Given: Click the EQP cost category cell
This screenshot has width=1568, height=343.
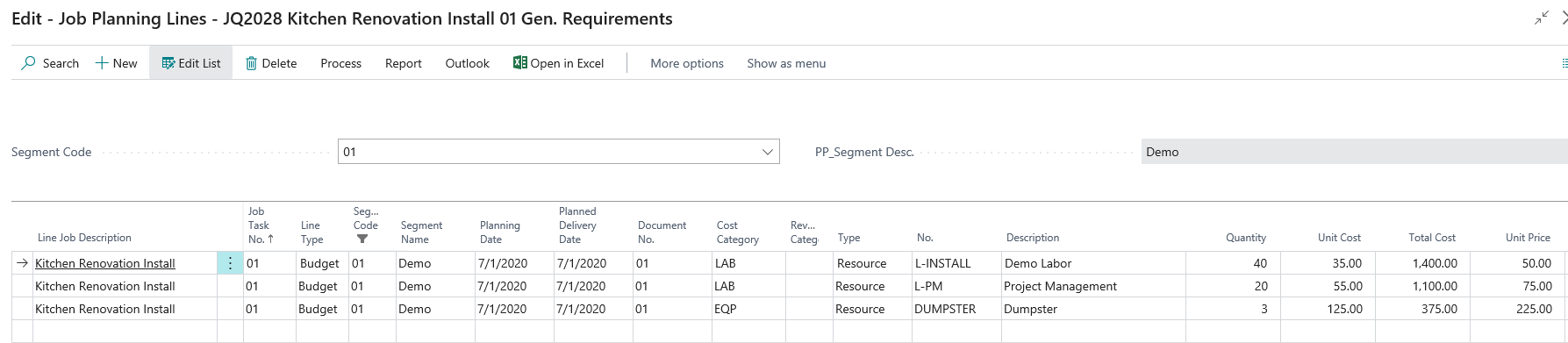Looking at the screenshot, I should pyautogui.click(x=748, y=309).
